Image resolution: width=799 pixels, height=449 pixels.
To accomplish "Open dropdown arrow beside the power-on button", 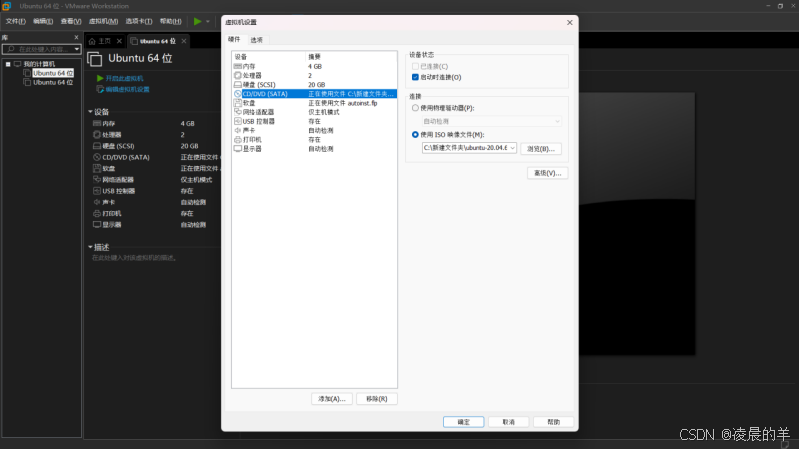I will pyautogui.click(x=208, y=21).
